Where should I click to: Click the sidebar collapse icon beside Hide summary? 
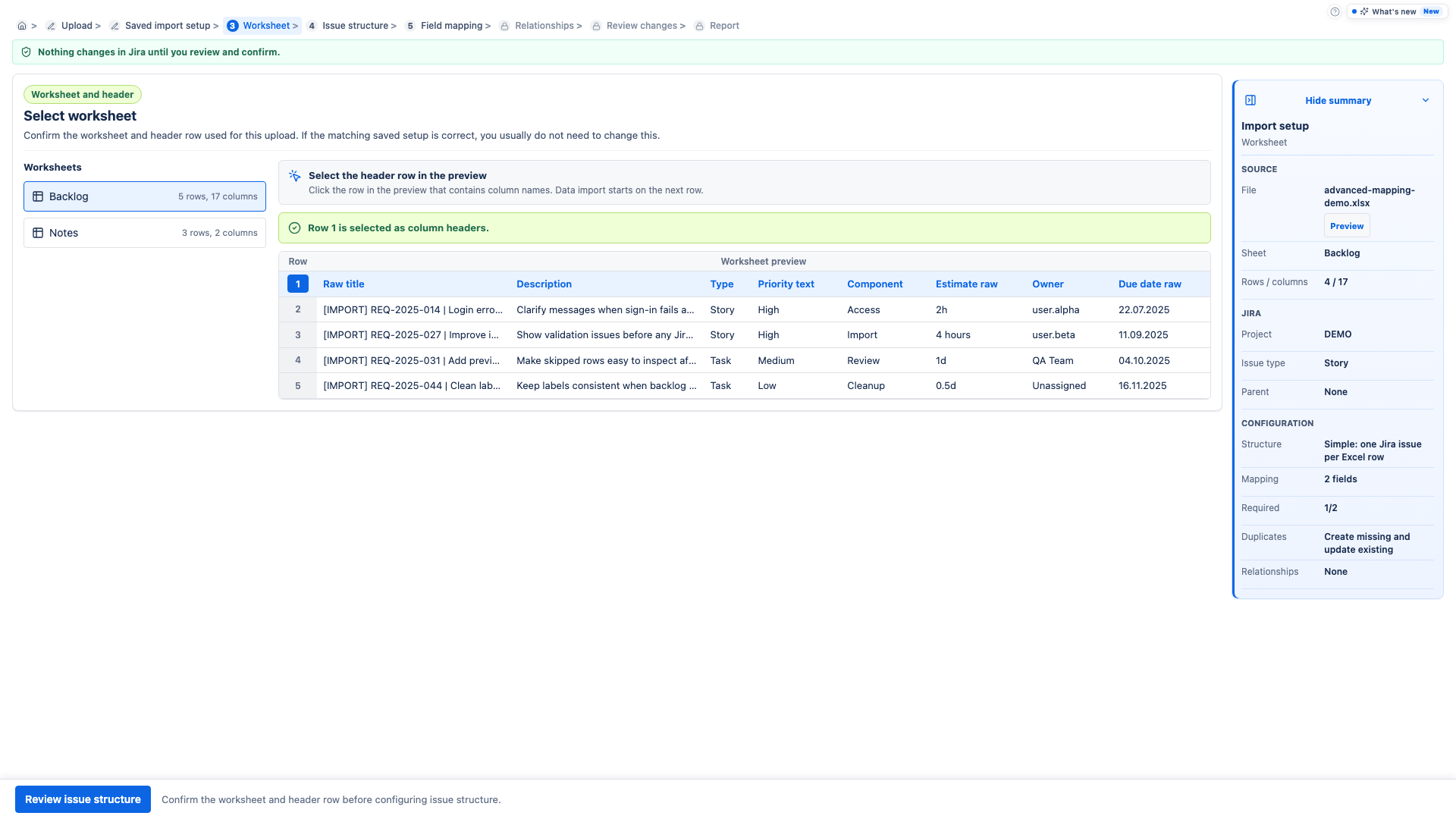(x=1250, y=100)
